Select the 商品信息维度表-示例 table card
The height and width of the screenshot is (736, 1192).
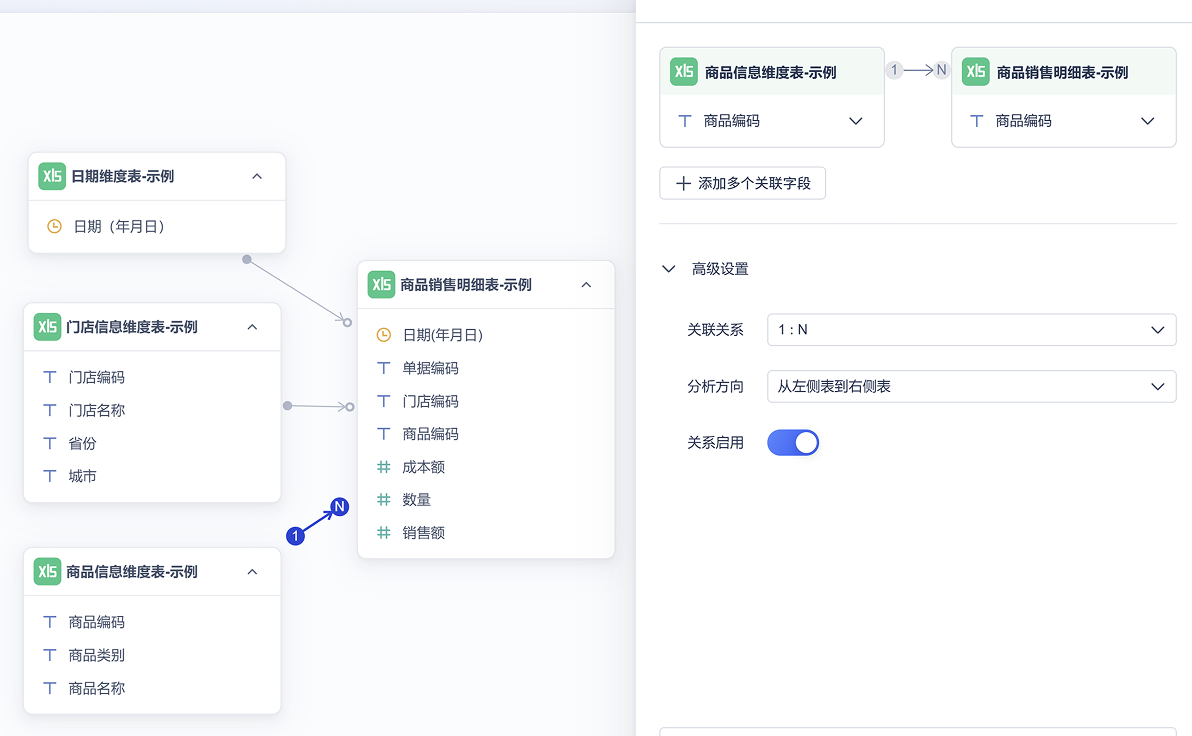coord(152,571)
